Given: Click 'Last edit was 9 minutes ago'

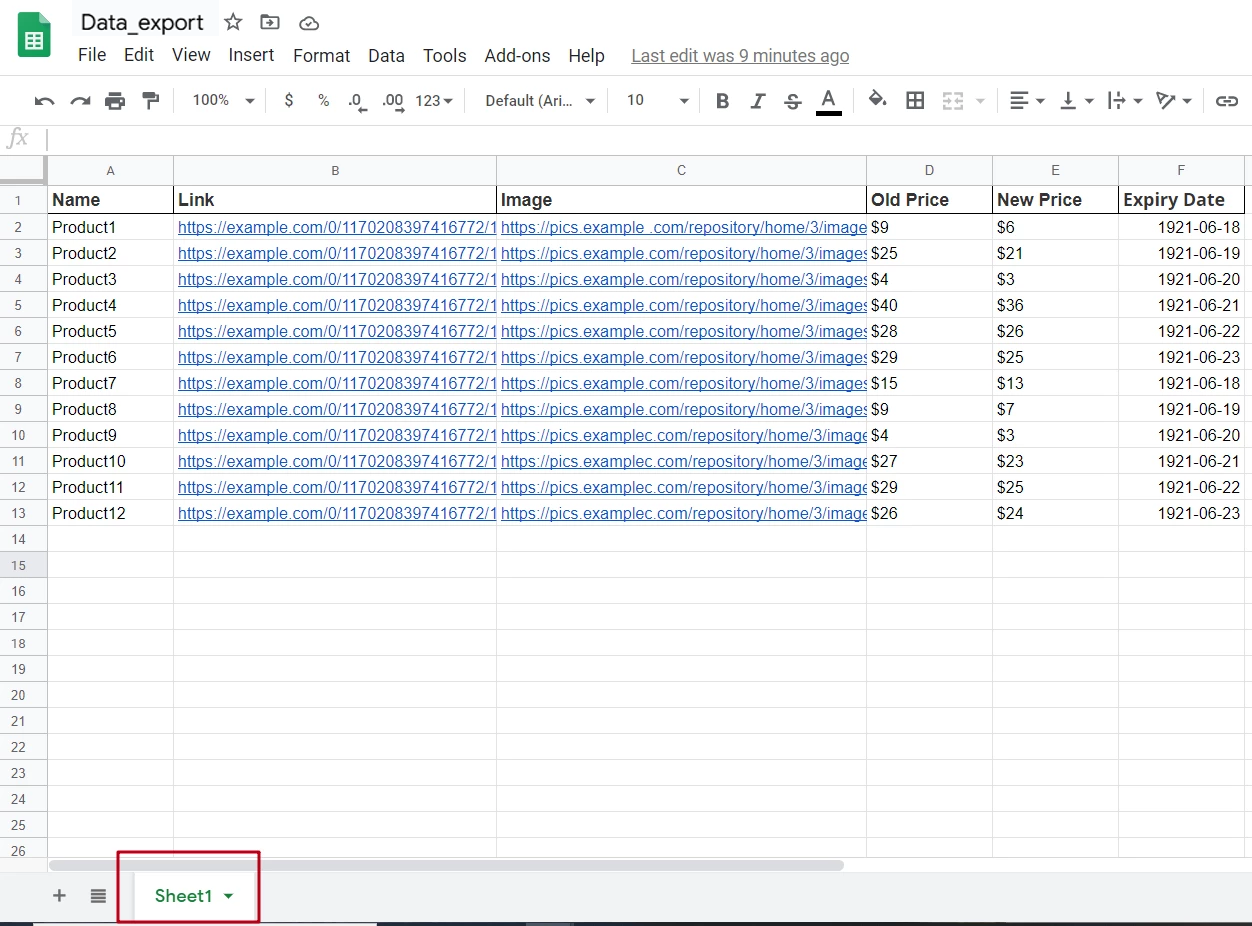Looking at the screenshot, I should [x=740, y=56].
